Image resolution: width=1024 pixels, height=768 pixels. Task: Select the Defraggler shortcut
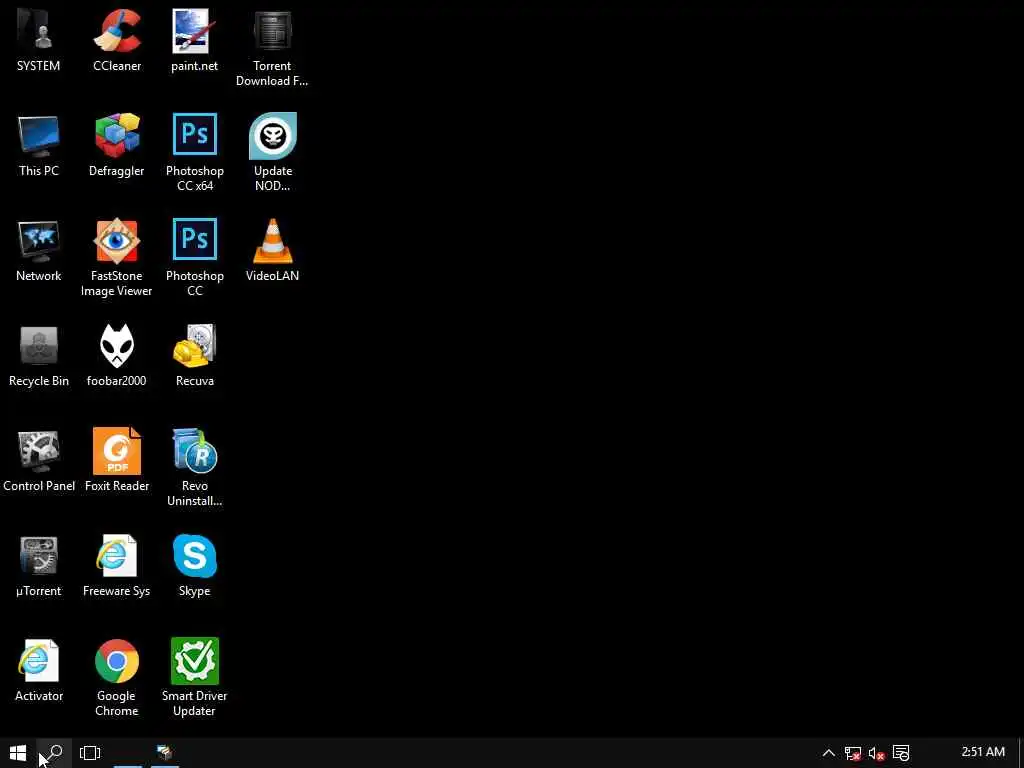coord(117,145)
